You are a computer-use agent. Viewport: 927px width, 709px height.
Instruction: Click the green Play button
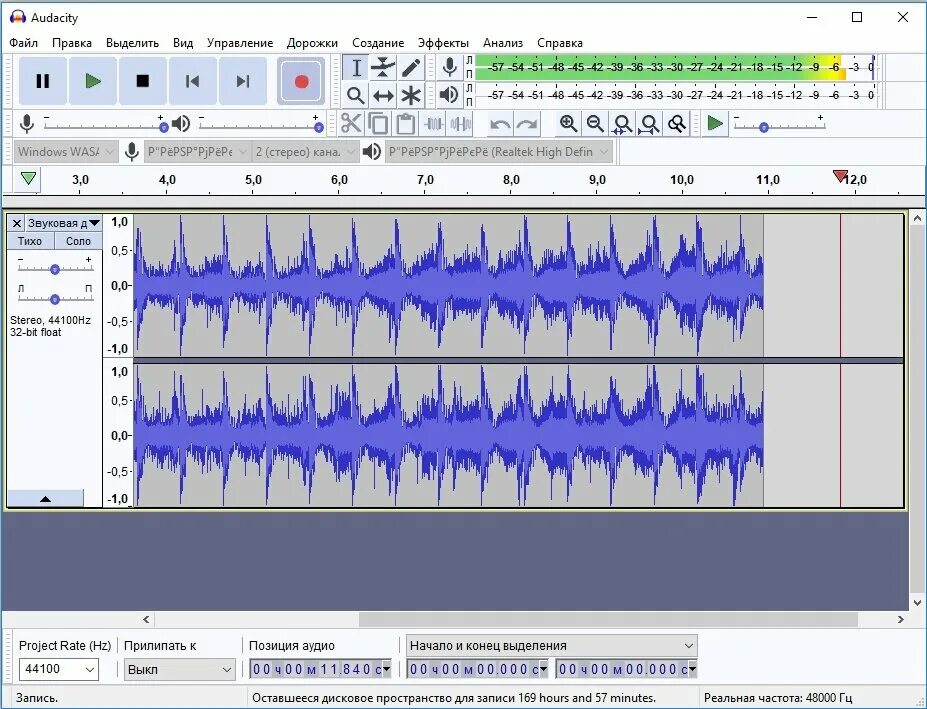[93, 81]
